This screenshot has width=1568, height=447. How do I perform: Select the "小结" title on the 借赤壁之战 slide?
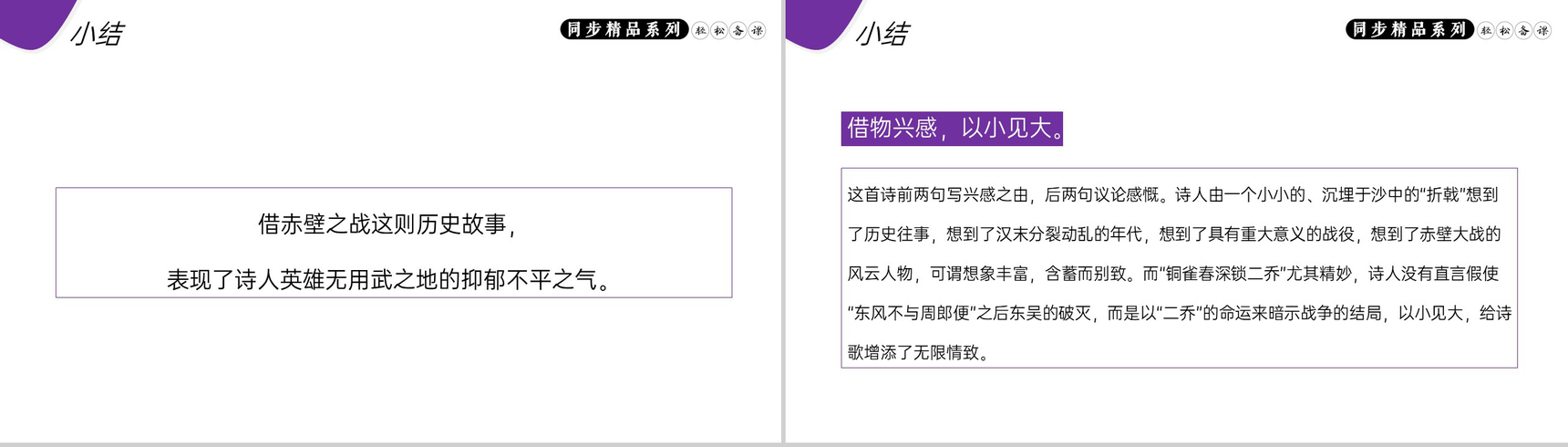click(x=97, y=34)
